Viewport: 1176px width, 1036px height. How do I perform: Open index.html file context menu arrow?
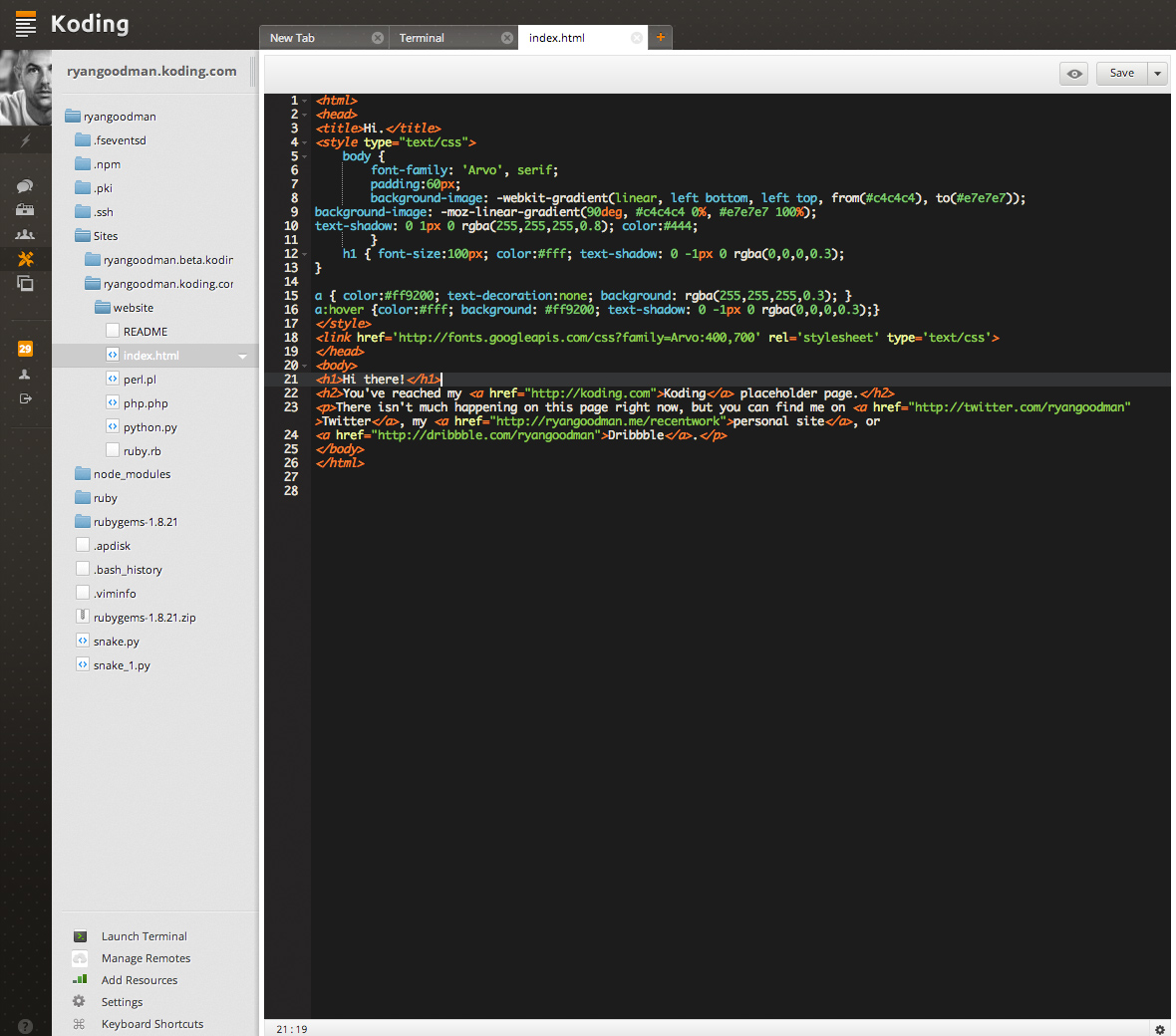pos(242,356)
